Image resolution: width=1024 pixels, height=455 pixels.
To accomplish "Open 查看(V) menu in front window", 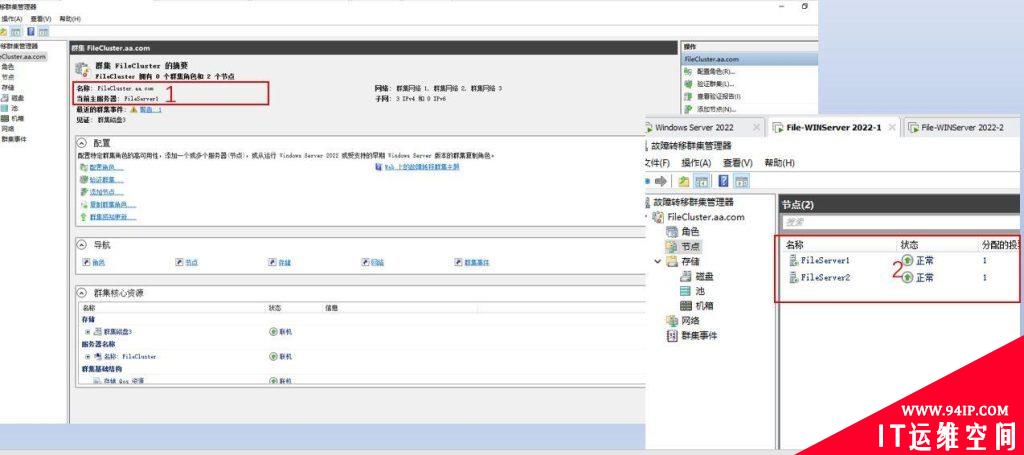I will [x=737, y=163].
